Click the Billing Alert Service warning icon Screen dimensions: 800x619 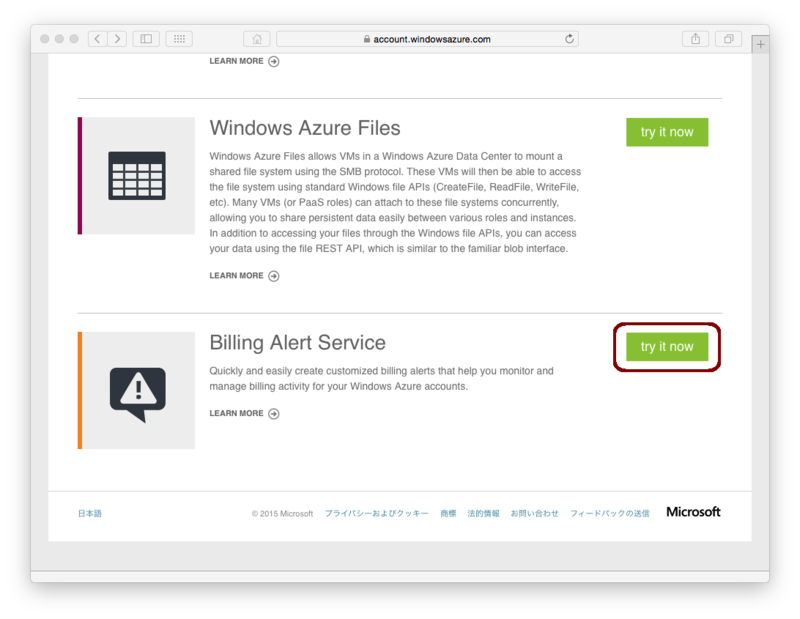(x=138, y=394)
